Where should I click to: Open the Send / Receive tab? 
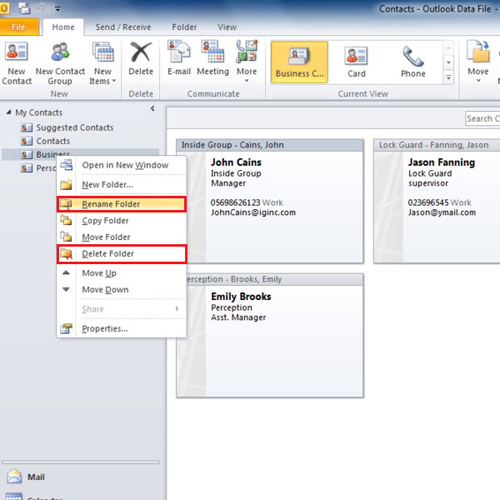(x=123, y=27)
